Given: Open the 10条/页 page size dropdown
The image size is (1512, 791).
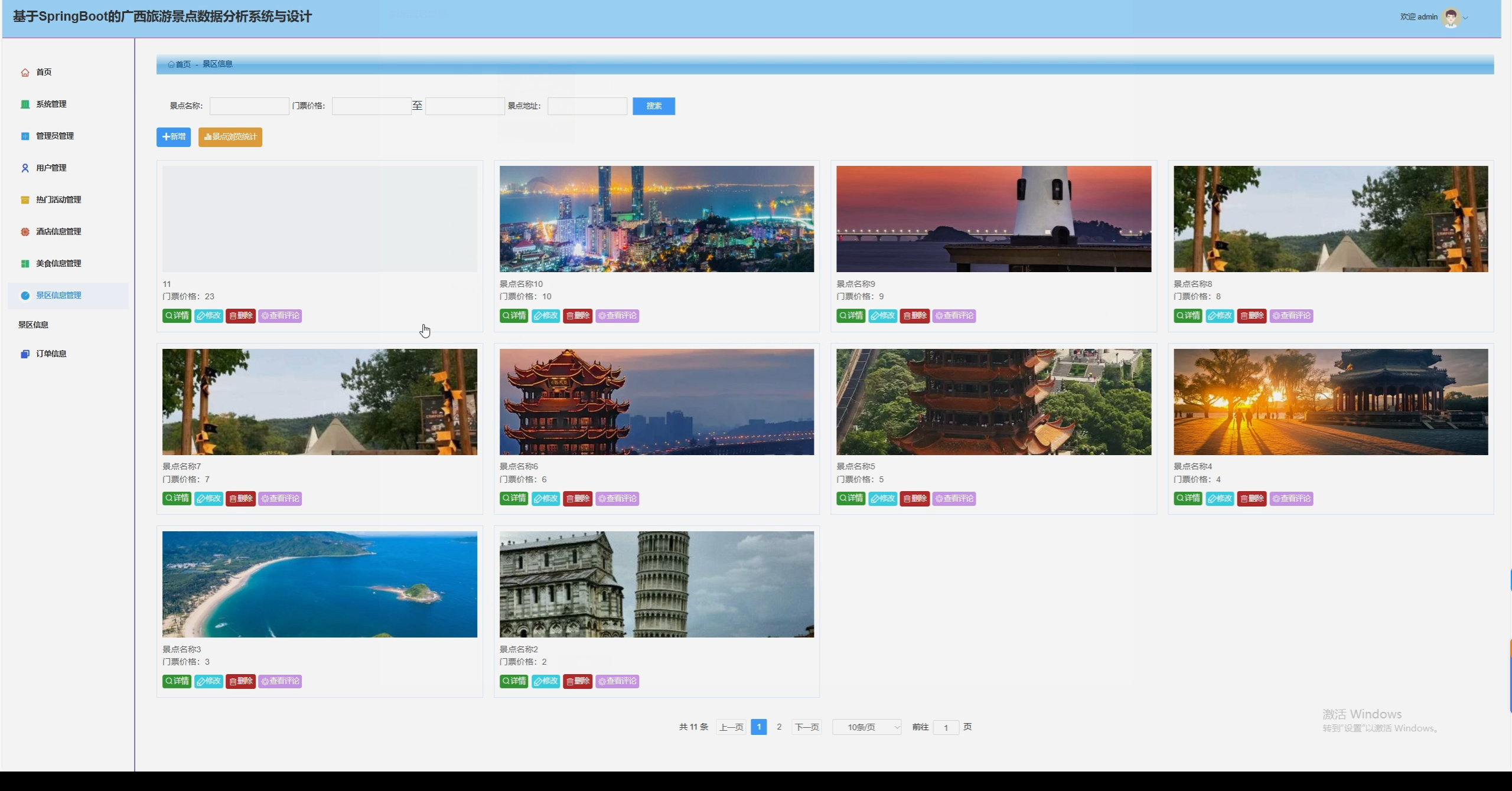Looking at the screenshot, I should 866,727.
